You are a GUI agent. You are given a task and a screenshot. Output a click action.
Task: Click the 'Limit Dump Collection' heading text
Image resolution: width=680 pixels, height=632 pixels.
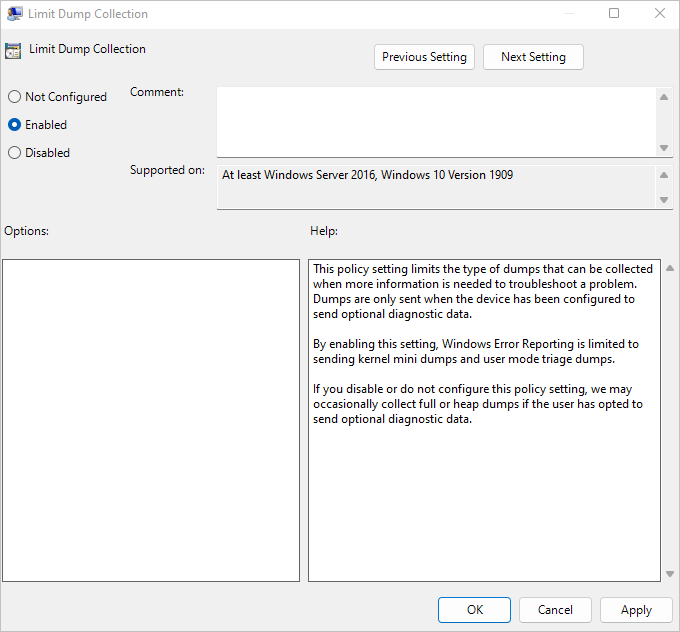pyautogui.click(x=87, y=49)
